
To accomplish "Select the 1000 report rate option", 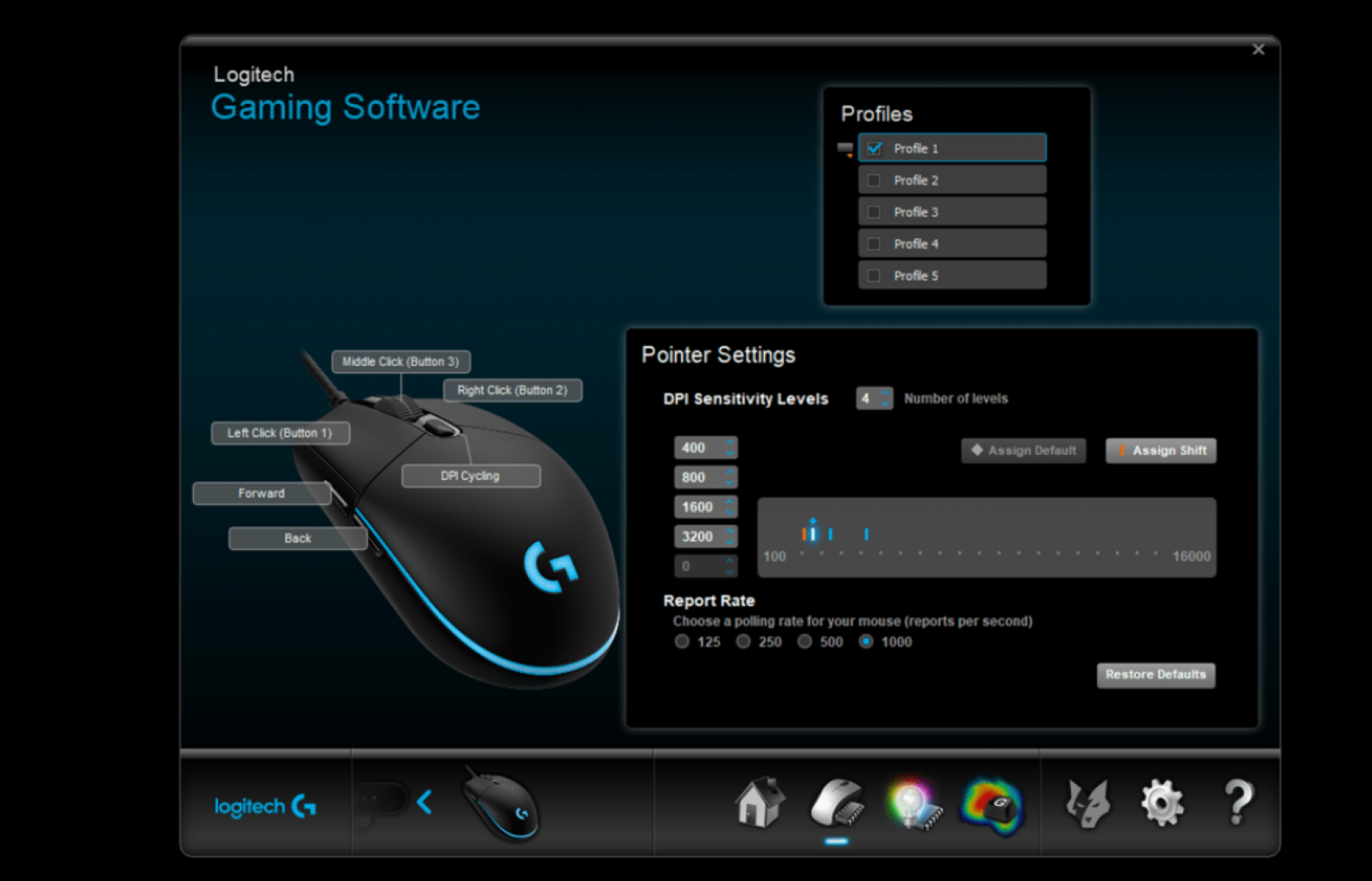I will click(x=866, y=641).
